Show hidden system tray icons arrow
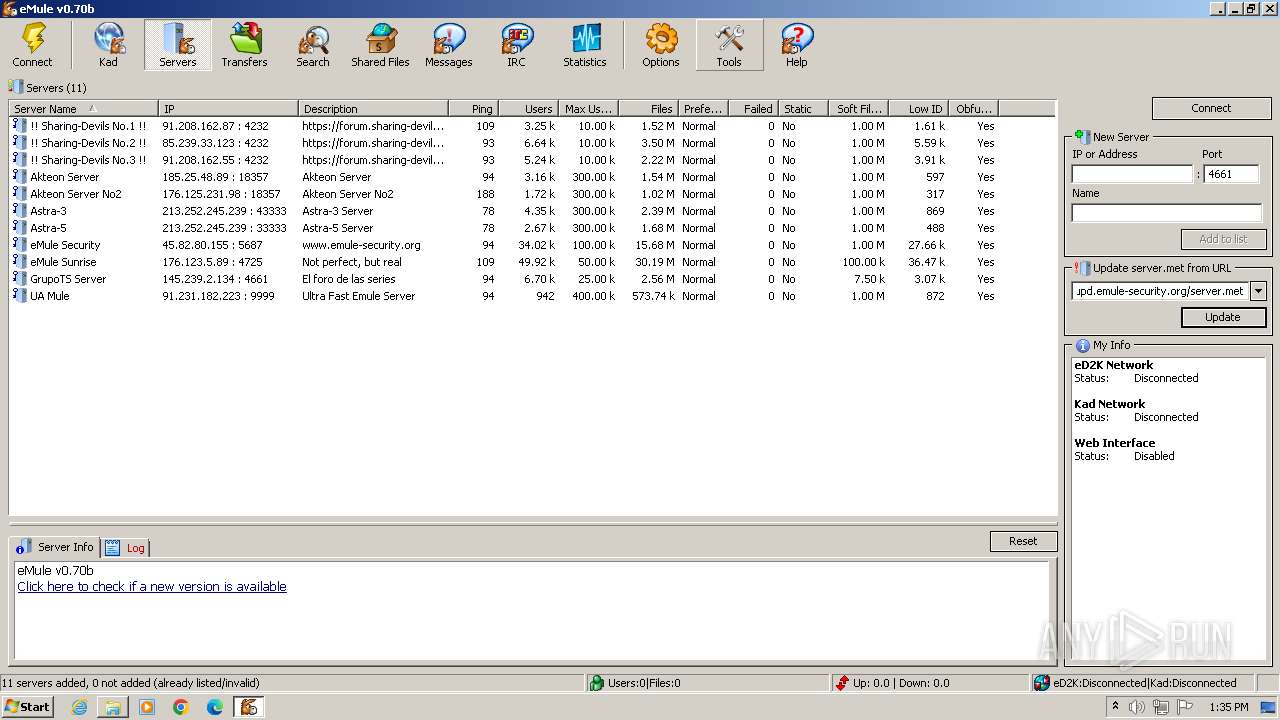This screenshot has height=720, width=1280. (x=1116, y=707)
